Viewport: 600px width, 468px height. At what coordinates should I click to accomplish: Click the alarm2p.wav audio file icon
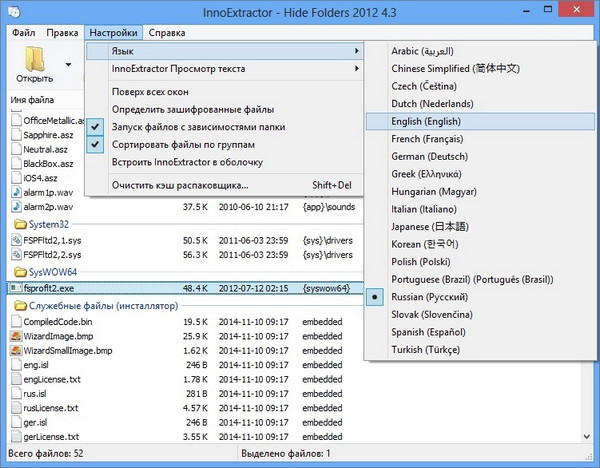pos(17,207)
